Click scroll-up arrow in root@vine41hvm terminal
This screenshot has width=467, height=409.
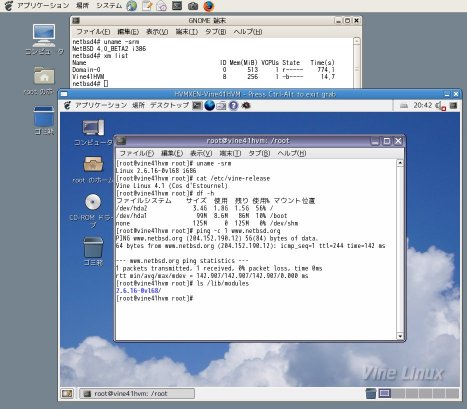(400, 163)
